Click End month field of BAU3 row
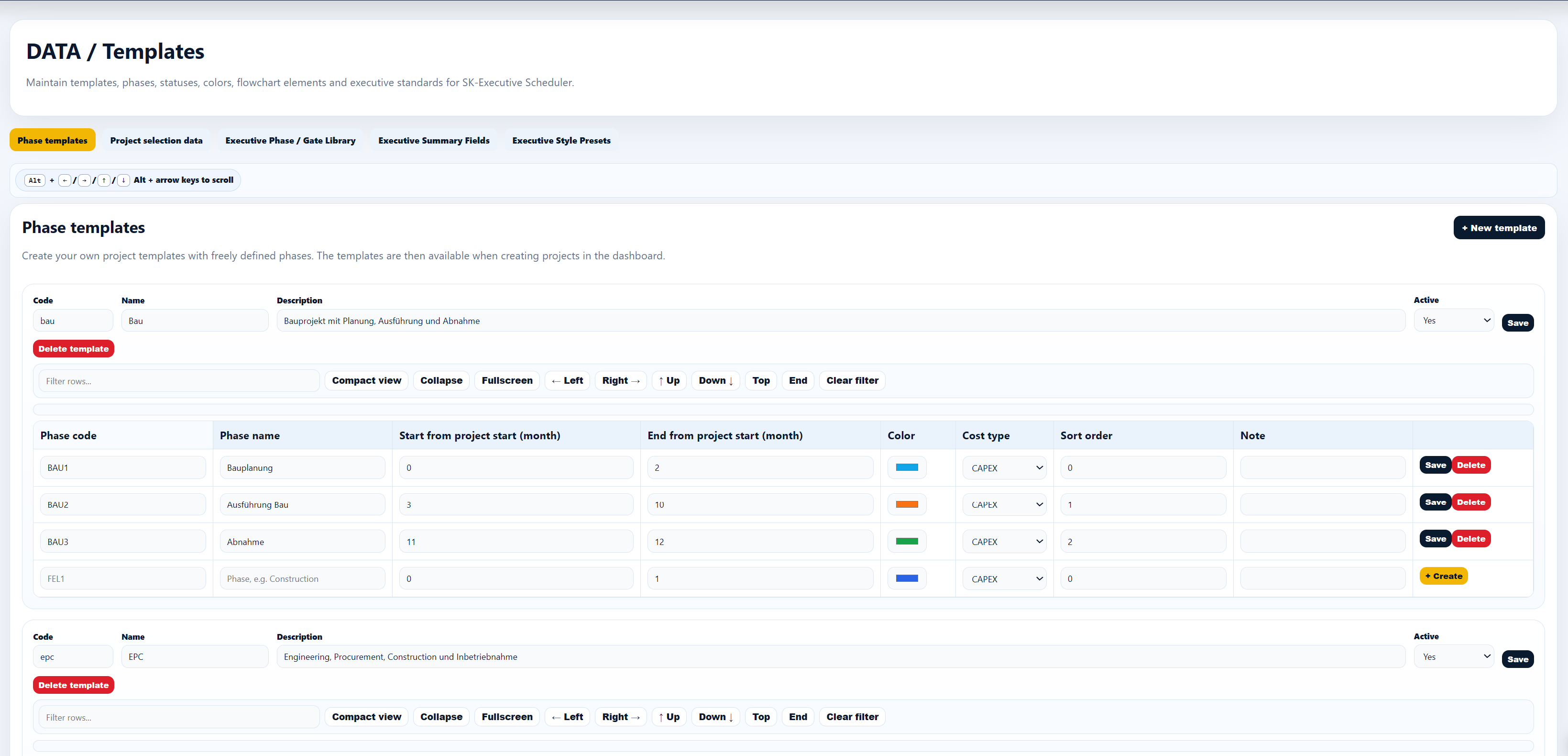 [x=760, y=542]
